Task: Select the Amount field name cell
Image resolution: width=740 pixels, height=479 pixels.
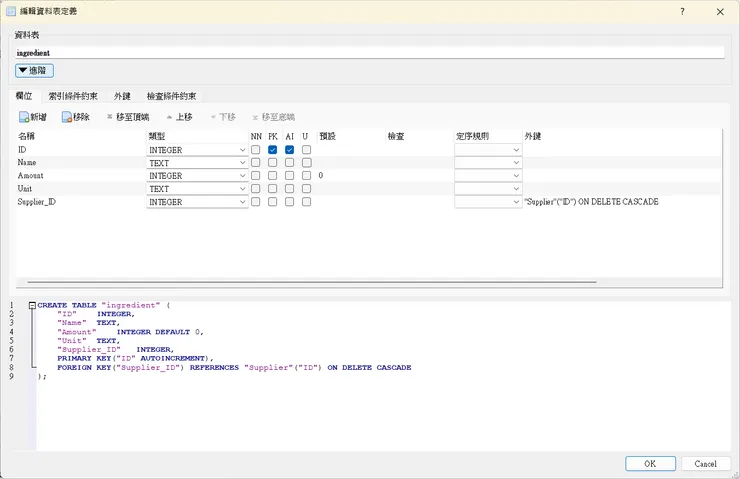Action: click(x=81, y=176)
